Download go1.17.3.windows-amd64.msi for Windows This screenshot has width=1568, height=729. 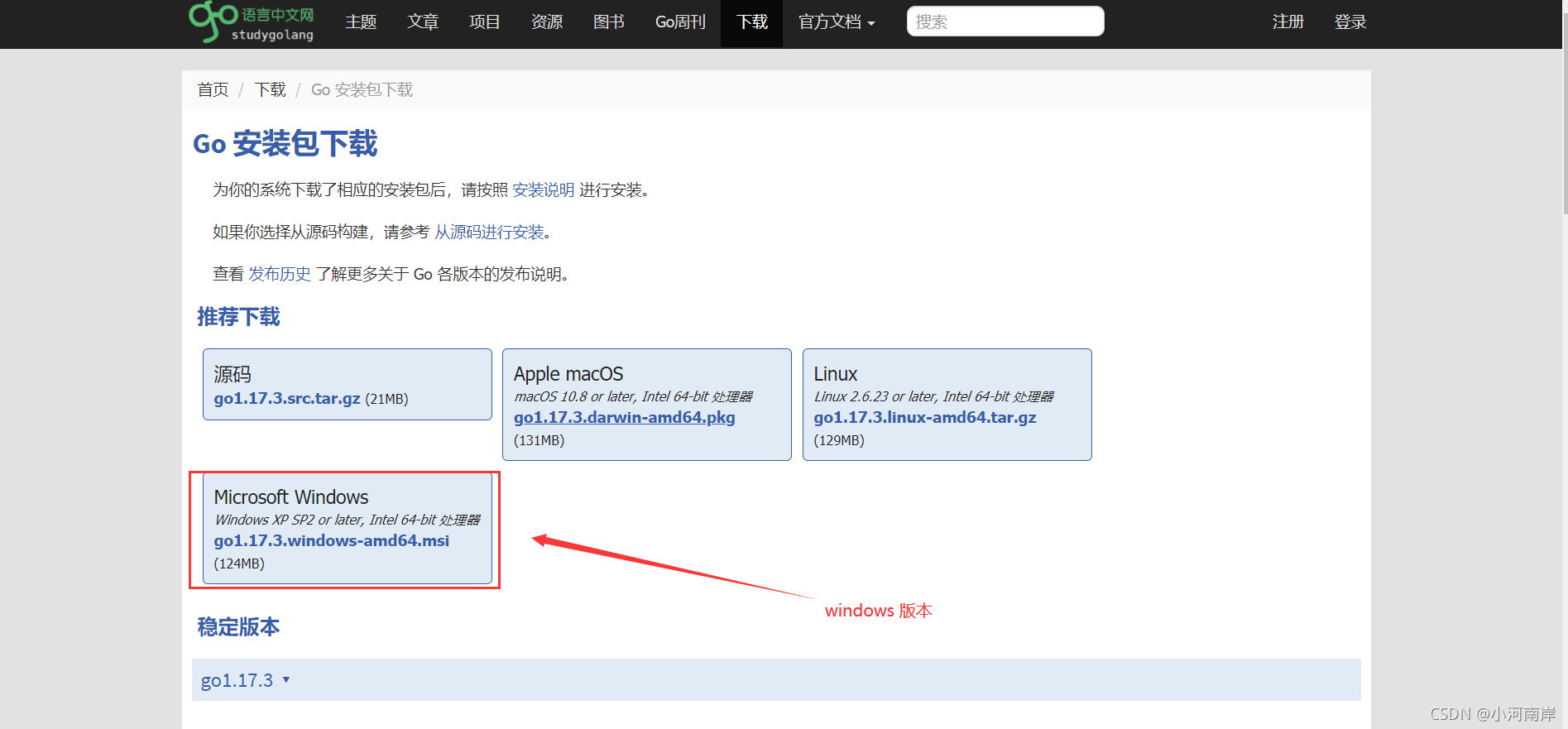point(332,540)
